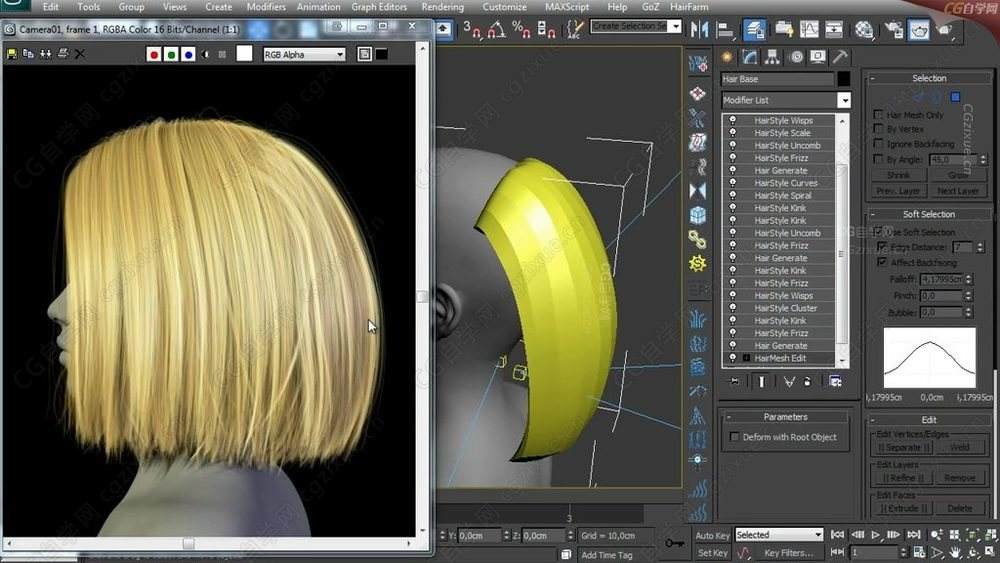Switch to Modify command panel tab
The width and height of the screenshot is (1000, 563).
tap(749, 57)
